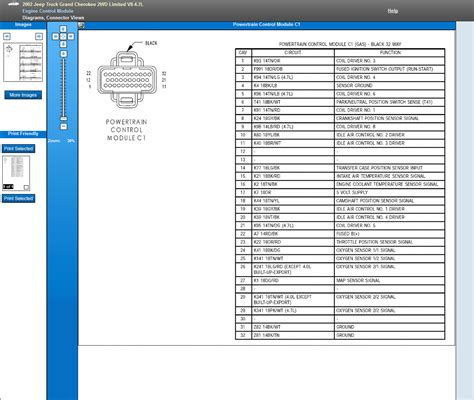The width and height of the screenshot is (474, 400).
Task: Click the FUSED IGNITION SWITCH OUTPUT cell
Action: click(x=390, y=69)
